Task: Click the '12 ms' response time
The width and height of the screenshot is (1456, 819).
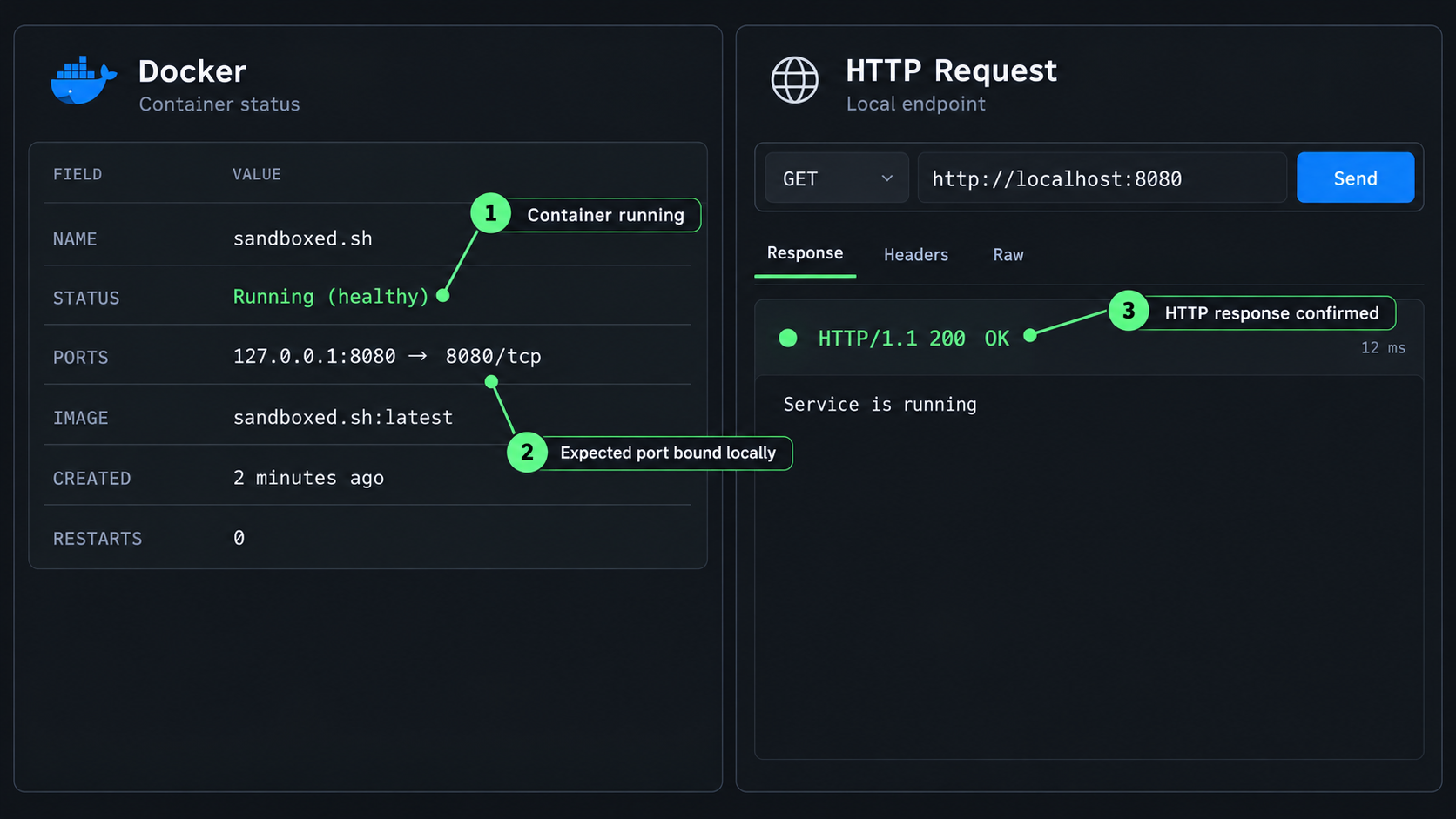Action: coord(1383,348)
